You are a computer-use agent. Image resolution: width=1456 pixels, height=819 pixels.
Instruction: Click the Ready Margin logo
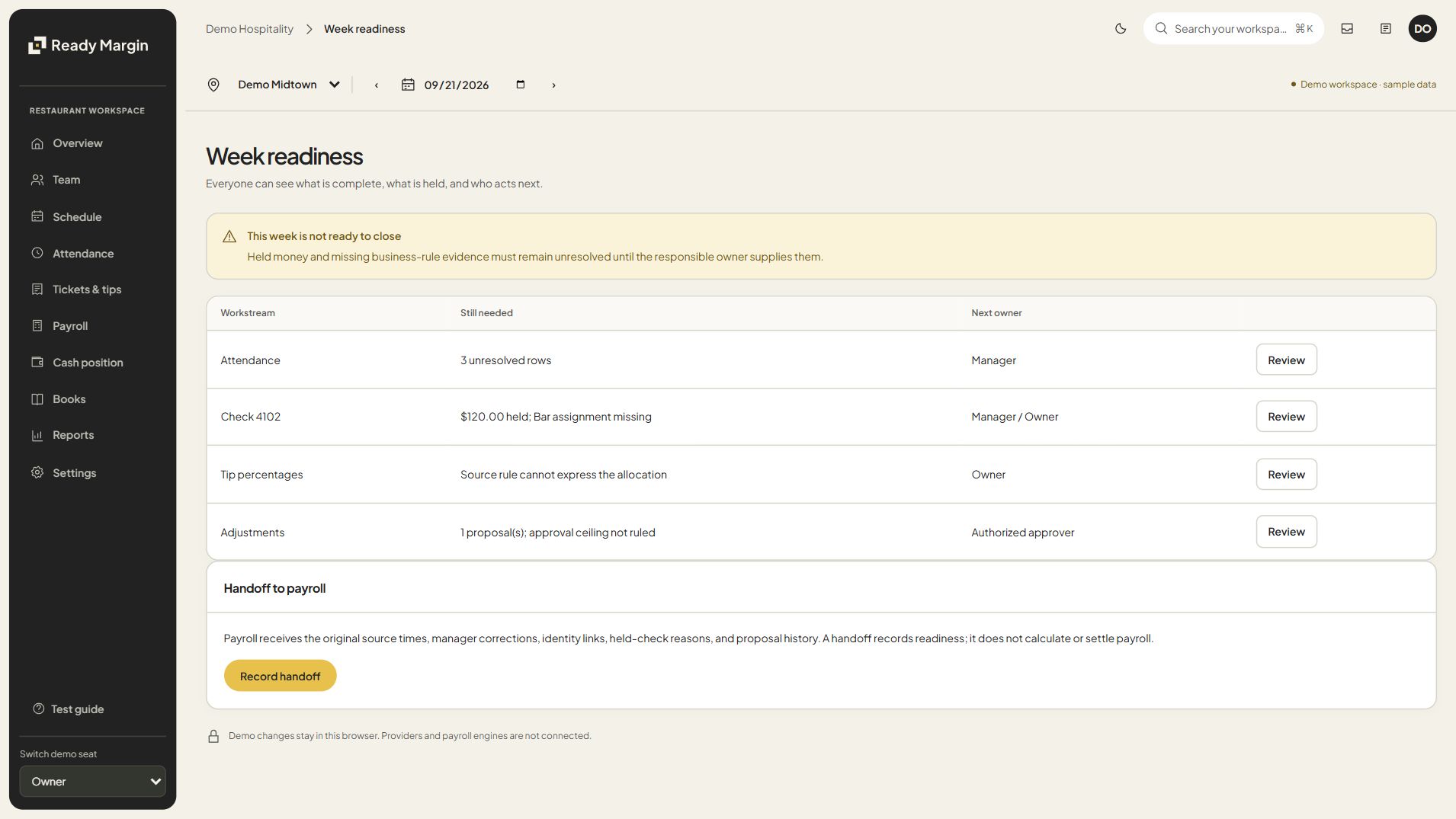click(x=88, y=45)
